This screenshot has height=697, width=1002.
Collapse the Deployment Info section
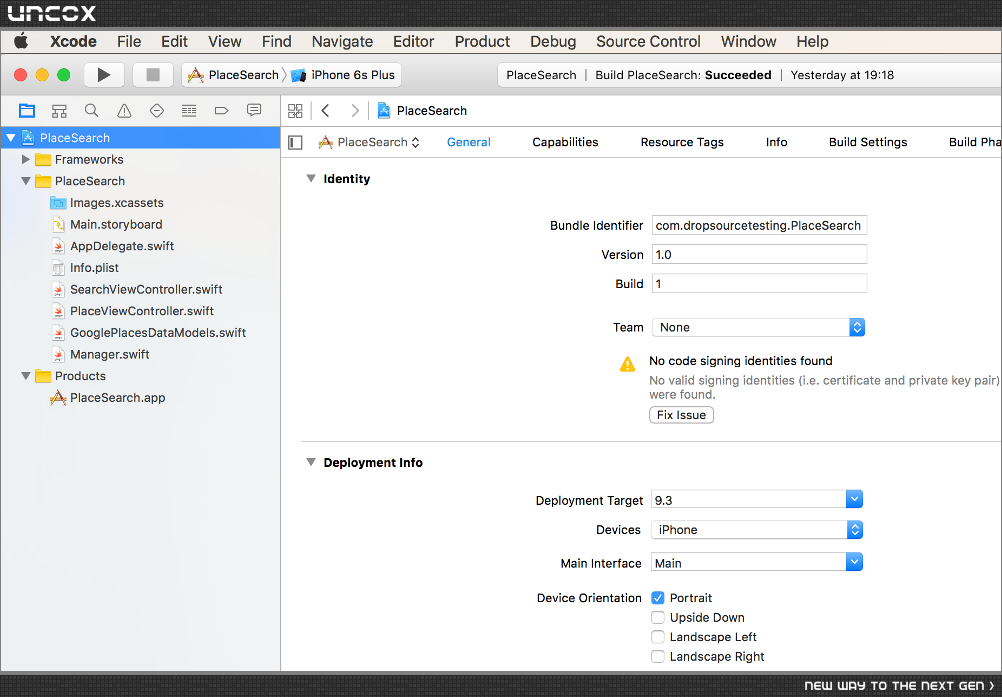click(311, 462)
